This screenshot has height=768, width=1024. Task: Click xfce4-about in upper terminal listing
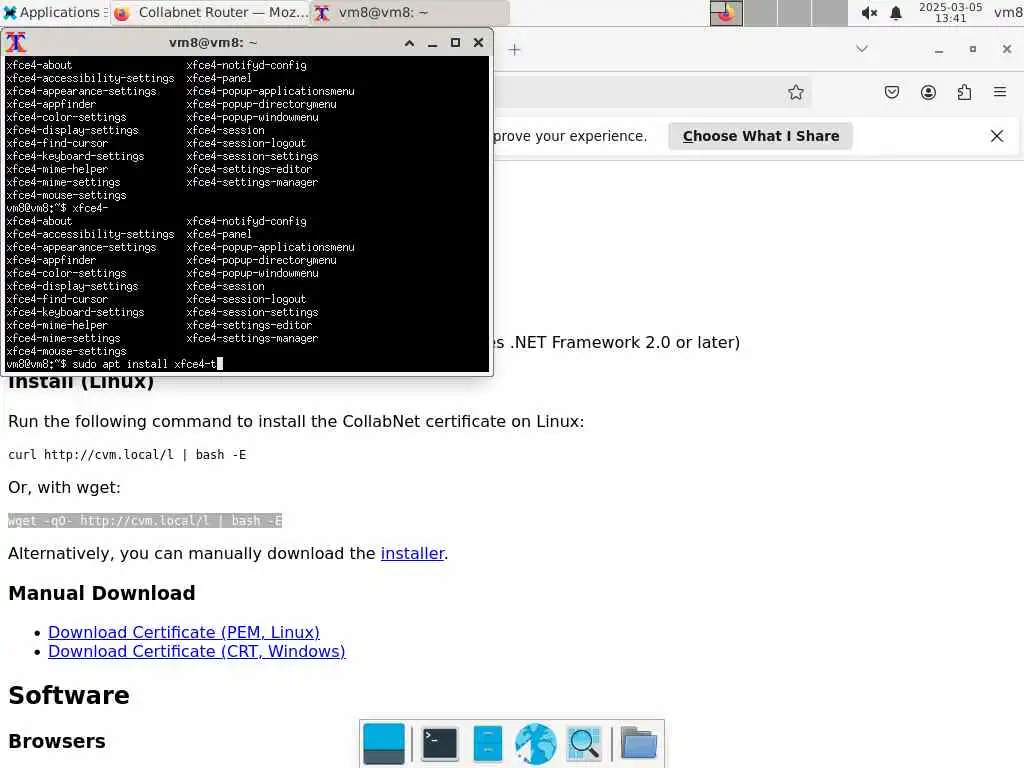(39, 65)
